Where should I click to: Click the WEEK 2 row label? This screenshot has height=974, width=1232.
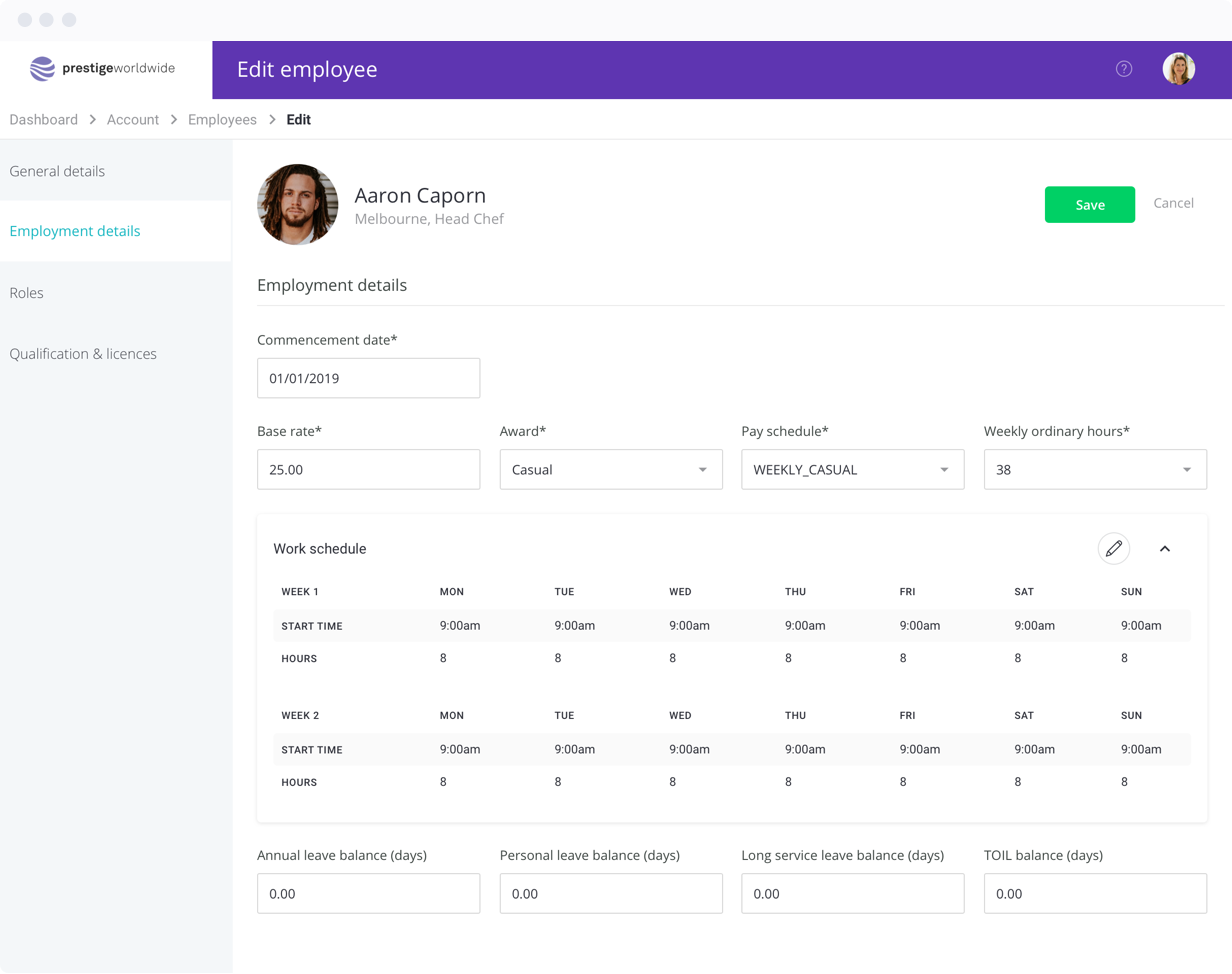pyautogui.click(x=300, y=716)
